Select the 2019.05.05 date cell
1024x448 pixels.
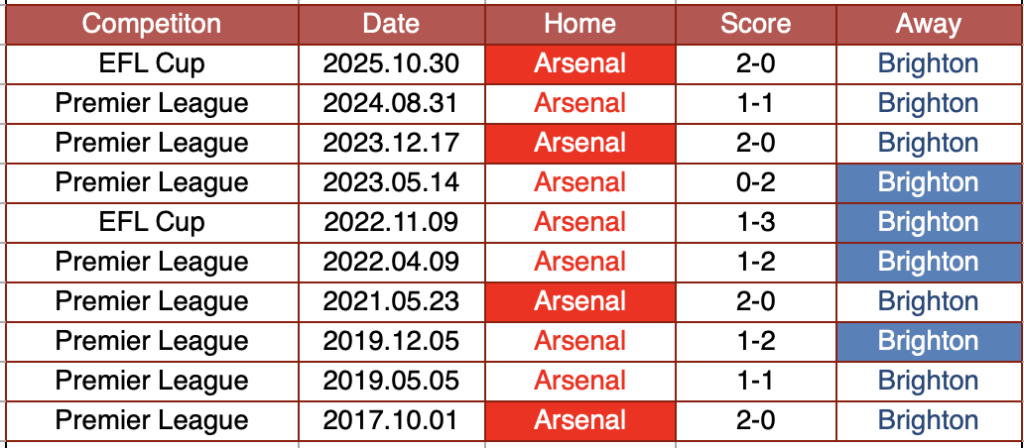pyautogui.click(x=391, y=380)
